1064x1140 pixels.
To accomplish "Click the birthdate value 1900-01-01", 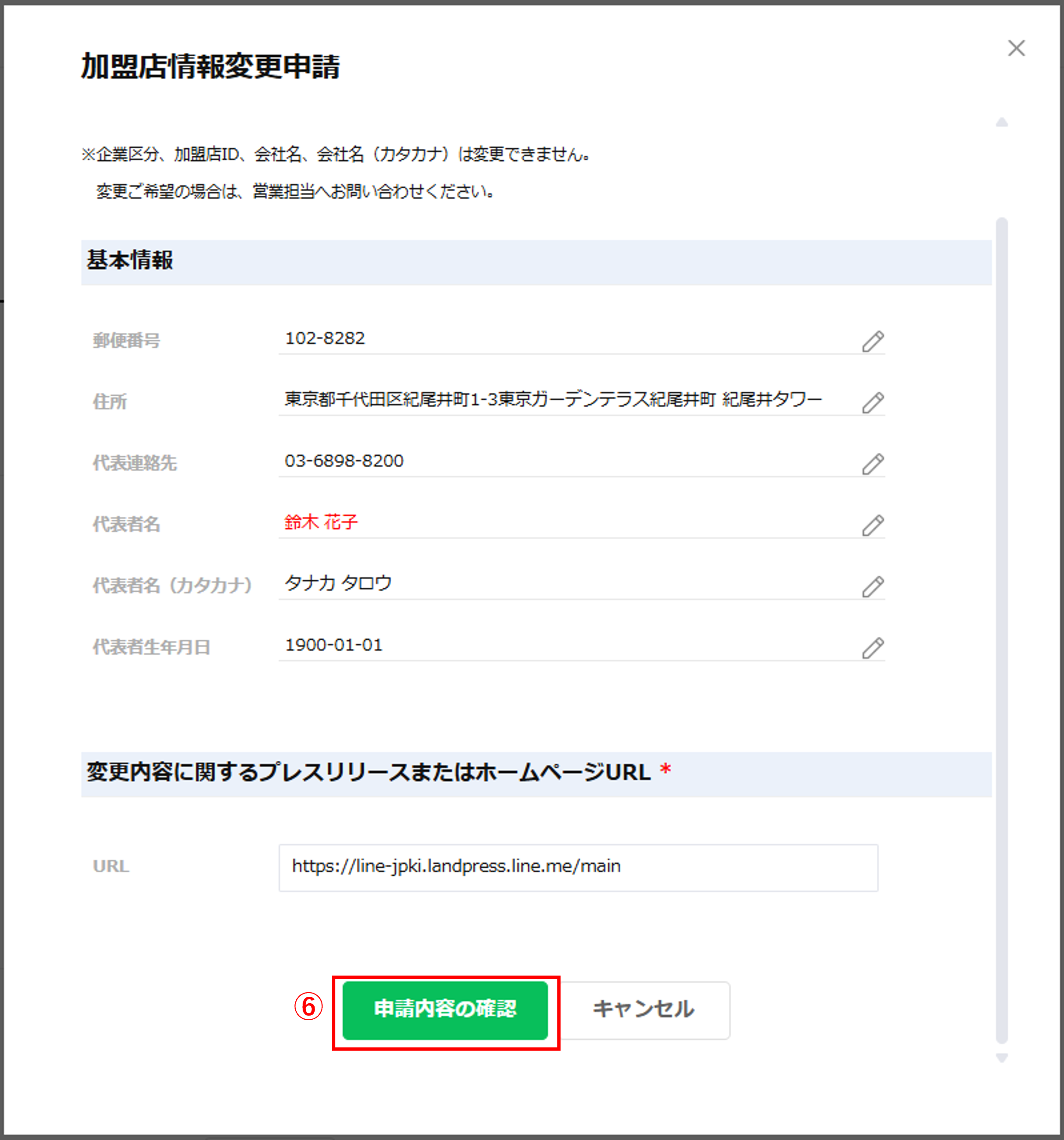I will coord(333,645).
